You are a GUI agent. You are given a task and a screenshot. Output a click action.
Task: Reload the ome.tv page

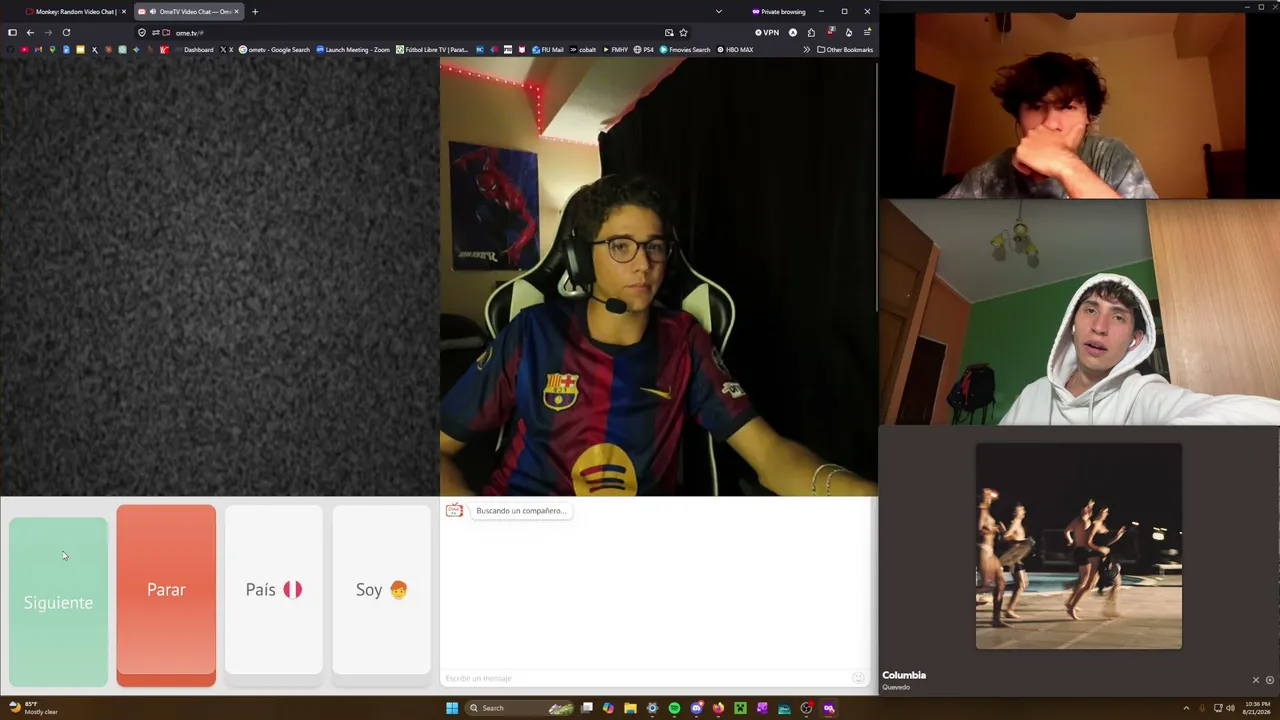66,33
